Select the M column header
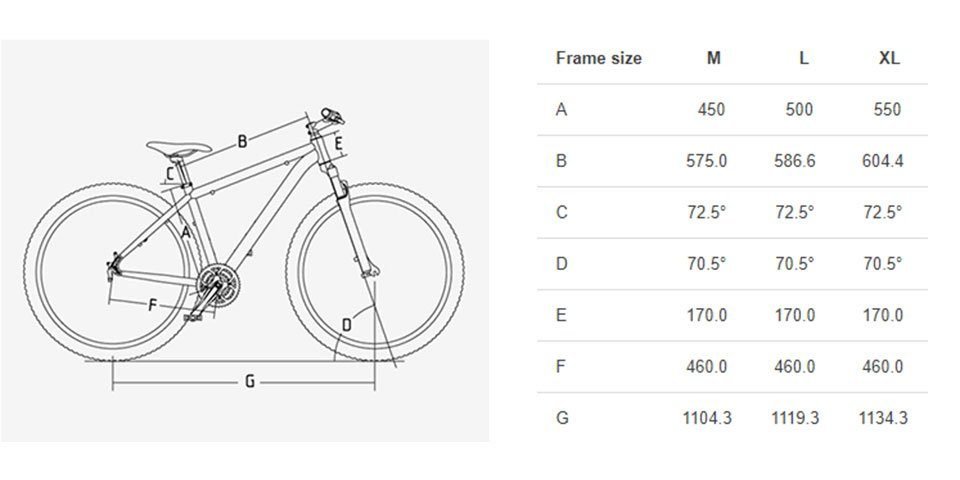 coord(714,58)
